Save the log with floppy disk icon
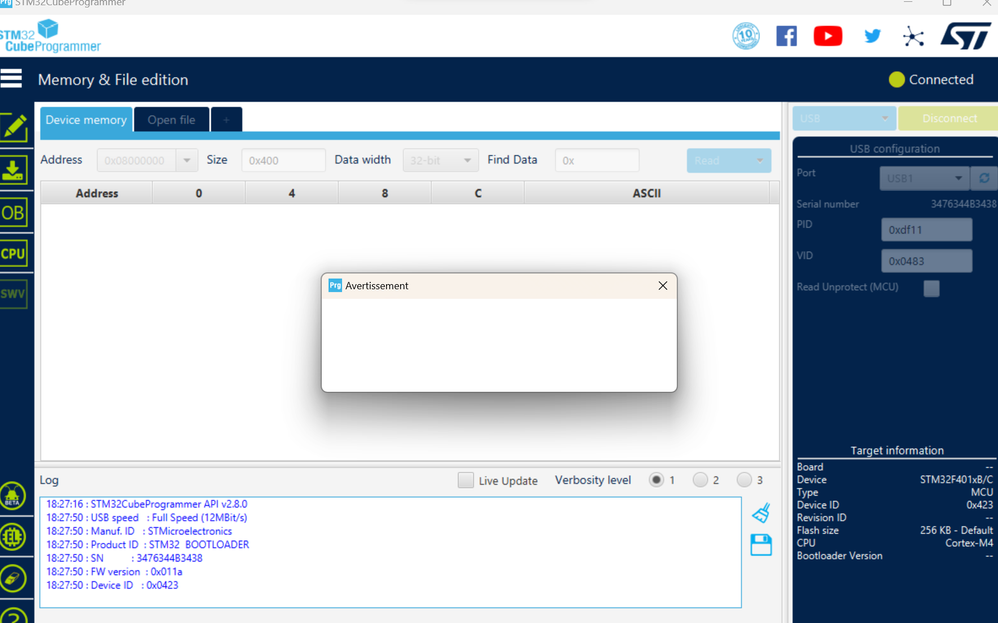This screenshot has height=623, width=998. [x=761, y=545]
